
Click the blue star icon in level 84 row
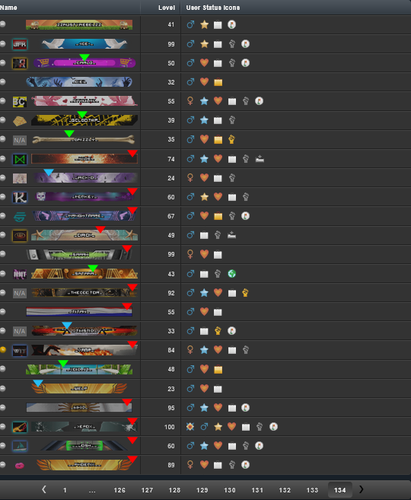204,350
